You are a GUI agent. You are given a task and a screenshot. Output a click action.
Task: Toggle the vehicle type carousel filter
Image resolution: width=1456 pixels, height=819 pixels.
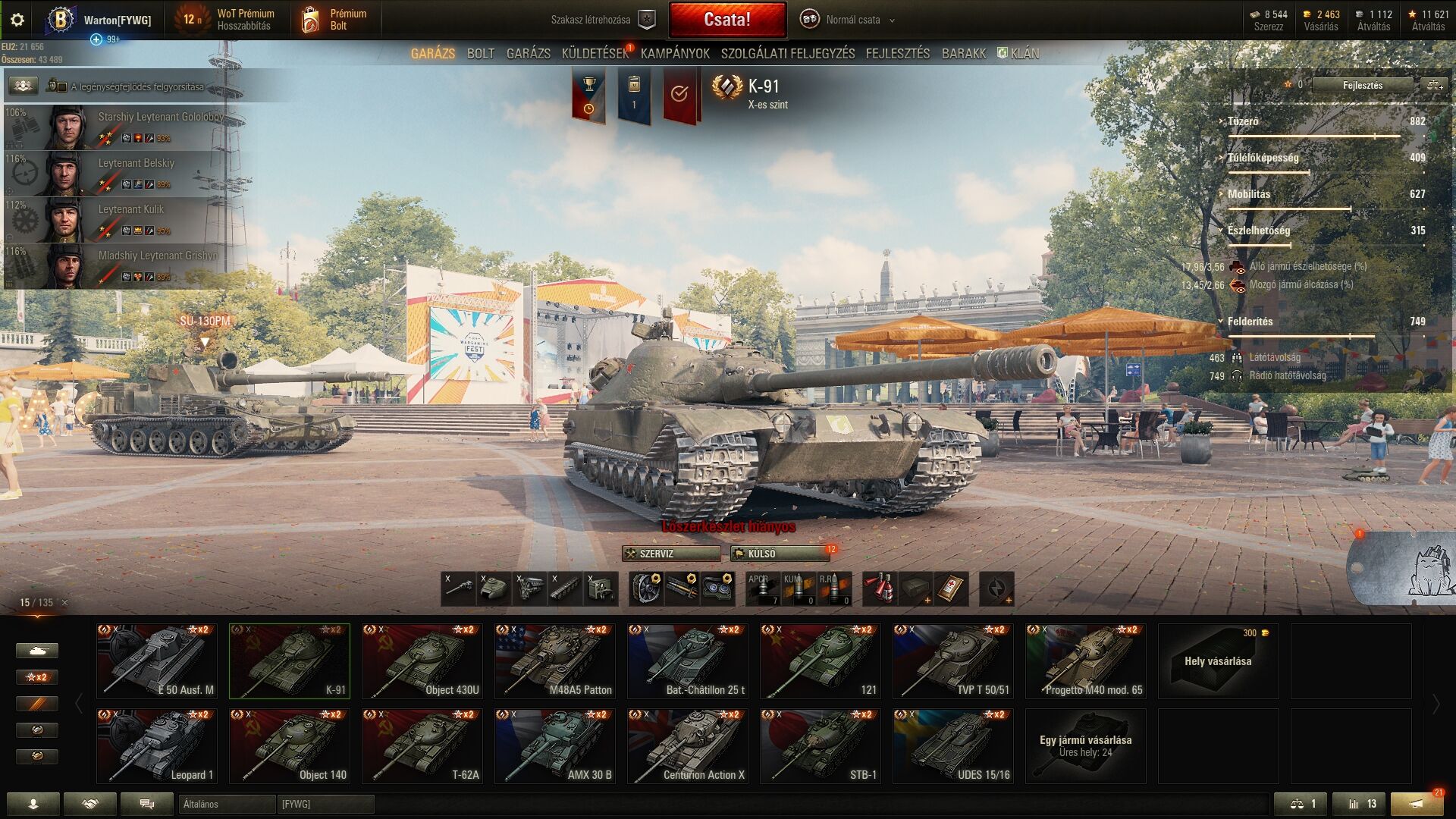coord(36,651)
